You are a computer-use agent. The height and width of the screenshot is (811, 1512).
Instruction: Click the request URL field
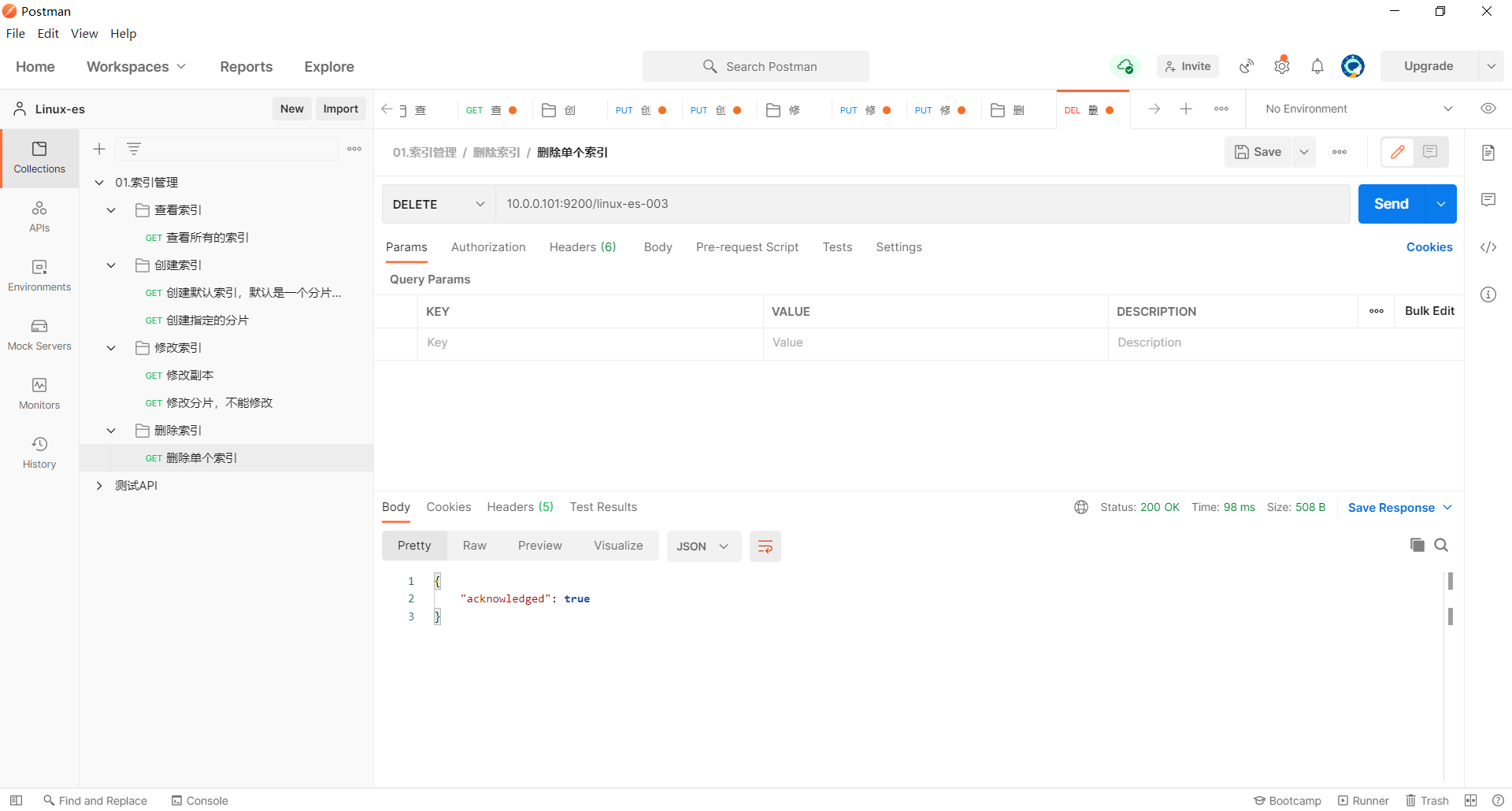pos(923,204)
